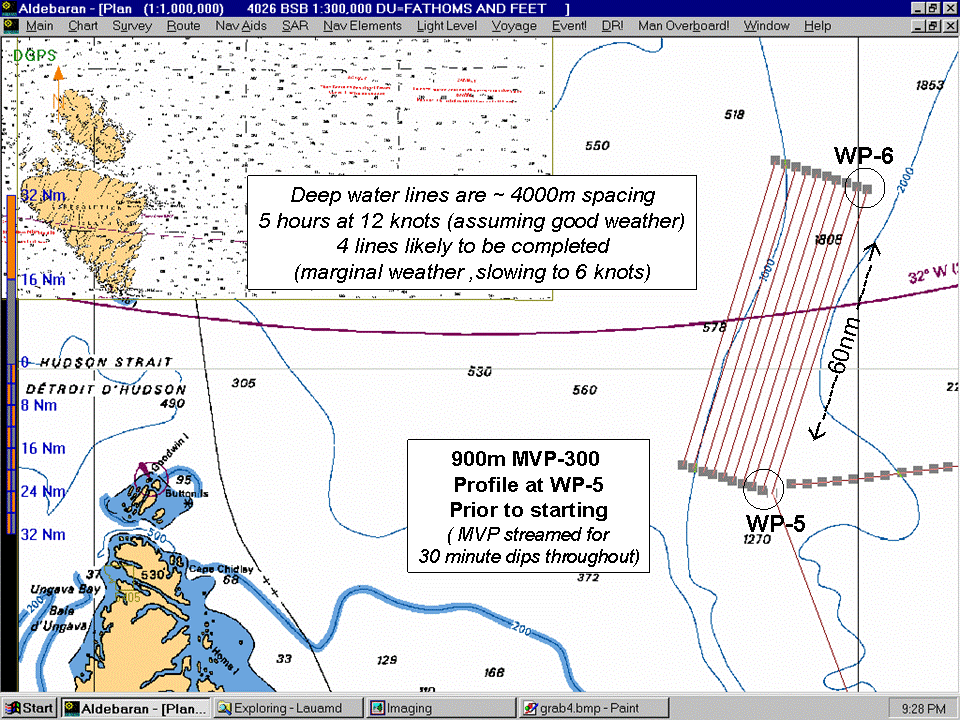This screenshot has width=960, height=720.
Task: Open the Chart menu
Action: point(83,25)
